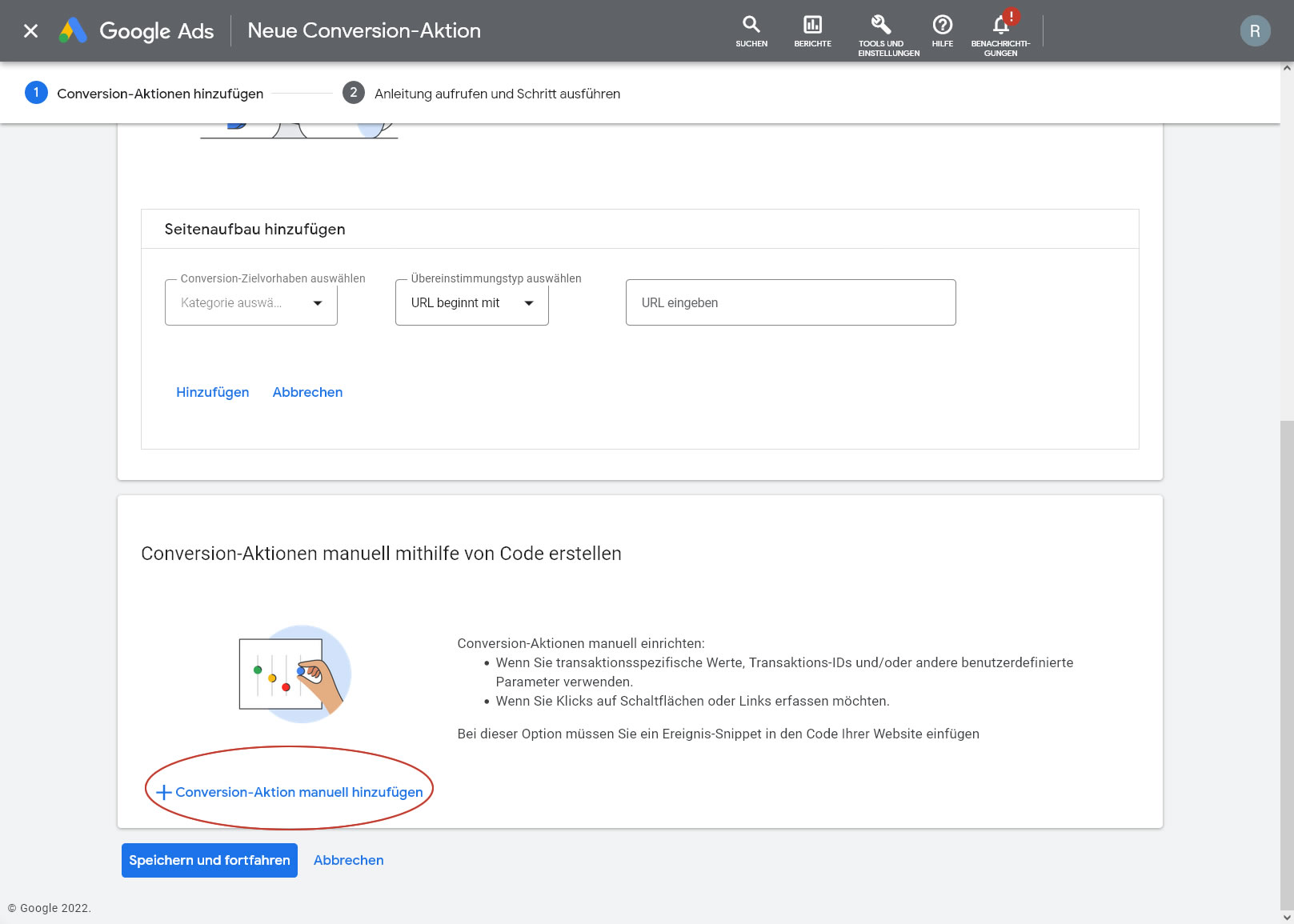This screenshot has width=1294, height=924.
Task: Close the Neue Conversion-Aktion dialog with X
Action: point(30,31)
